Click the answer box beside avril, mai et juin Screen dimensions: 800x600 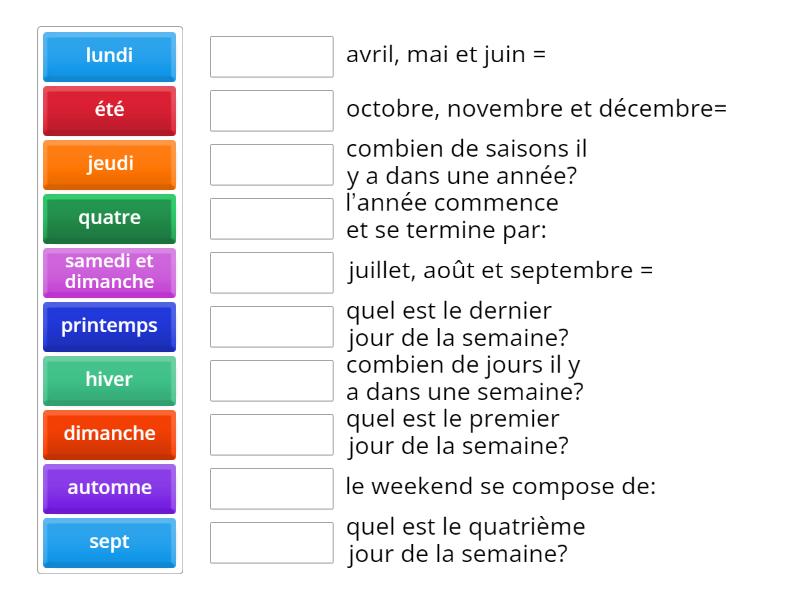point(271,56)
